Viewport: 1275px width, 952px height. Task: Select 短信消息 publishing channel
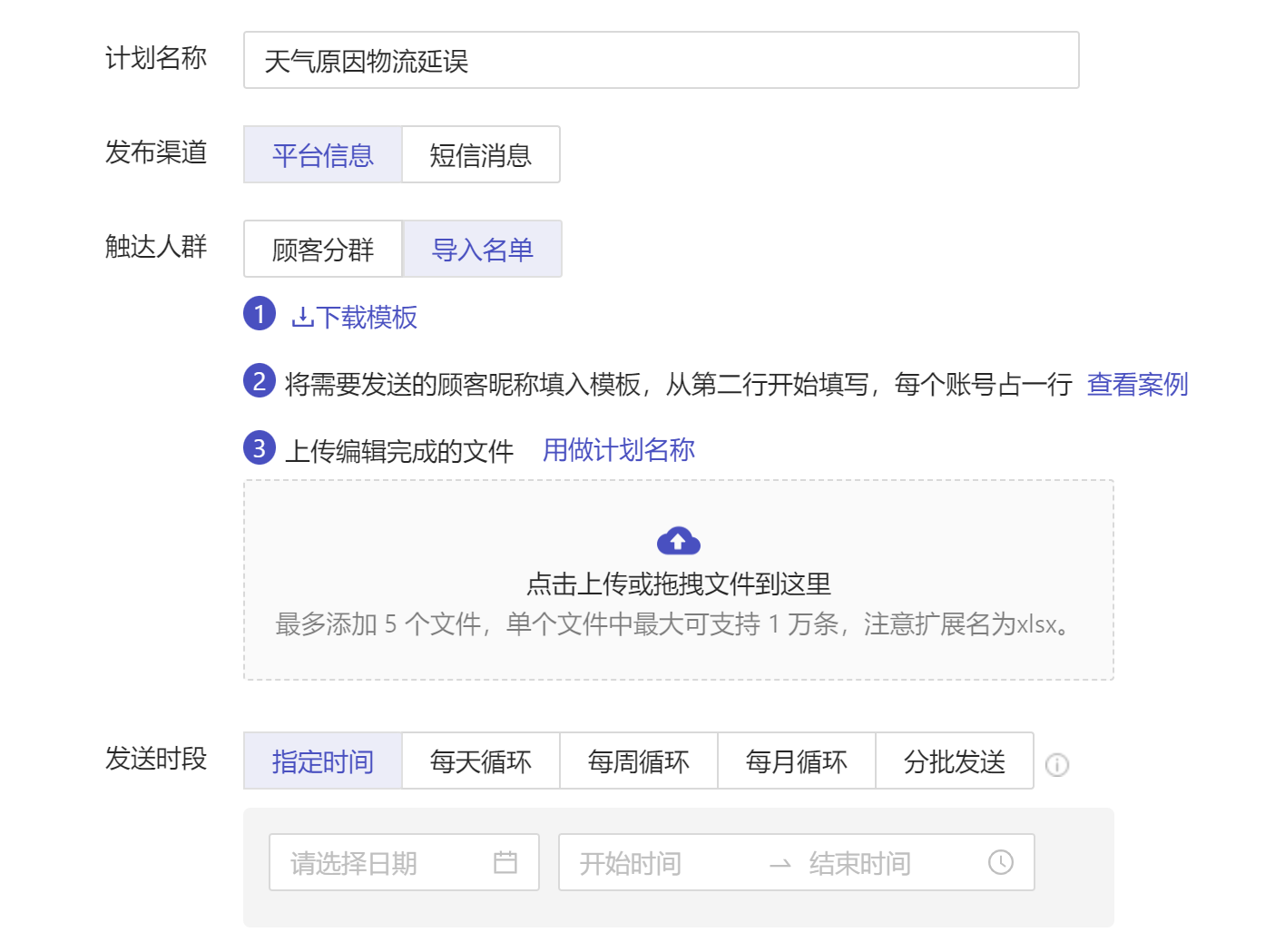[x=480, y=154]
